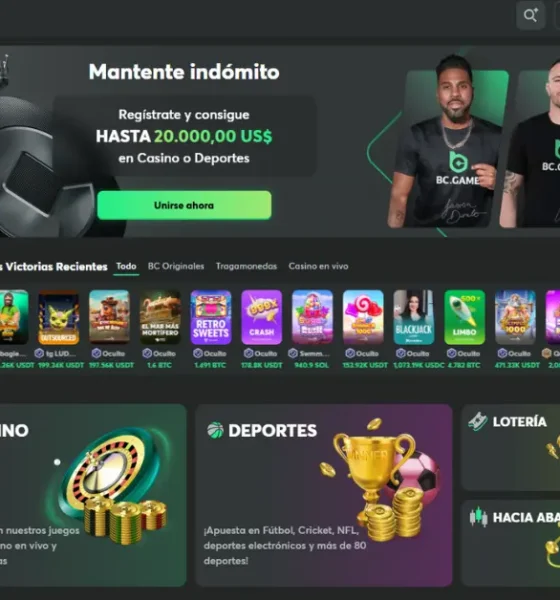Open El Mar Más Mortífero game tile
This screenshot has width=560, height=600.
(x=160, y=317)
